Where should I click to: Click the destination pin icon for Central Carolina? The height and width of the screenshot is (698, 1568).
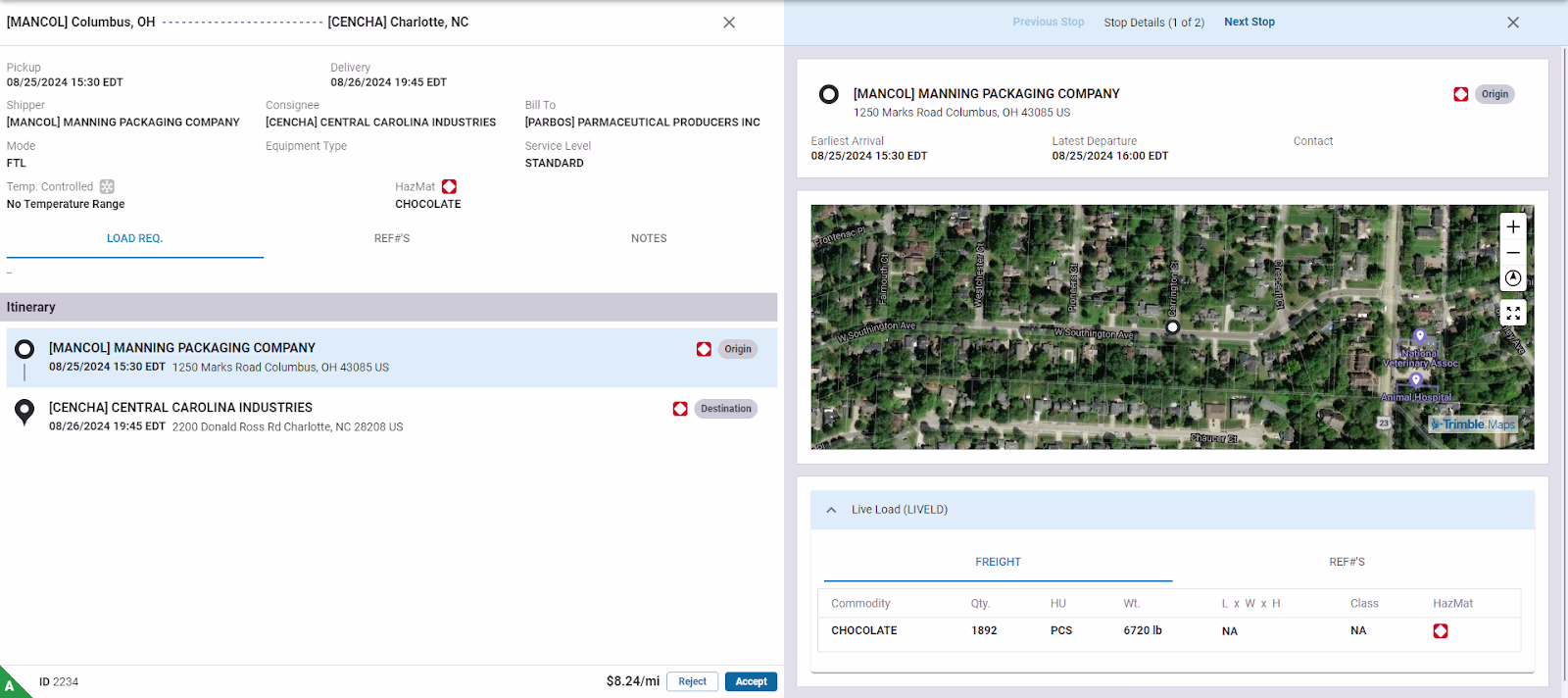[x=24, y=412]
